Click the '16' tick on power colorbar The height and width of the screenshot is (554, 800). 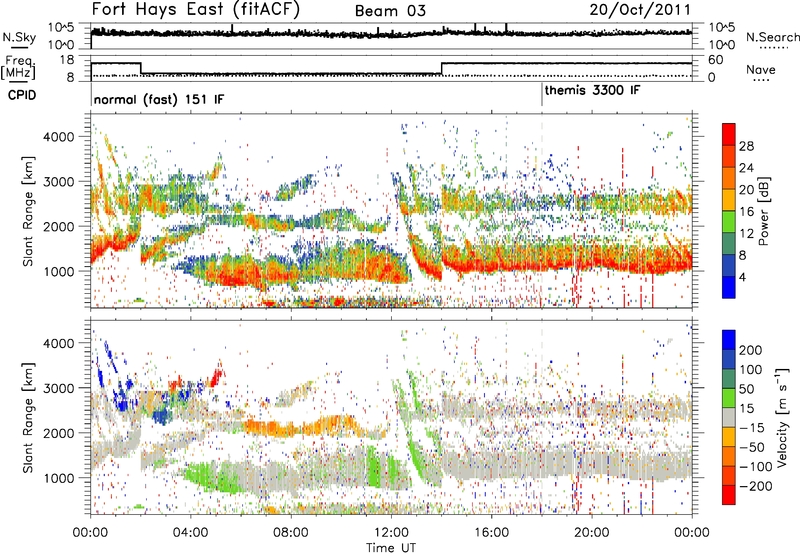(x=746, y=212)
